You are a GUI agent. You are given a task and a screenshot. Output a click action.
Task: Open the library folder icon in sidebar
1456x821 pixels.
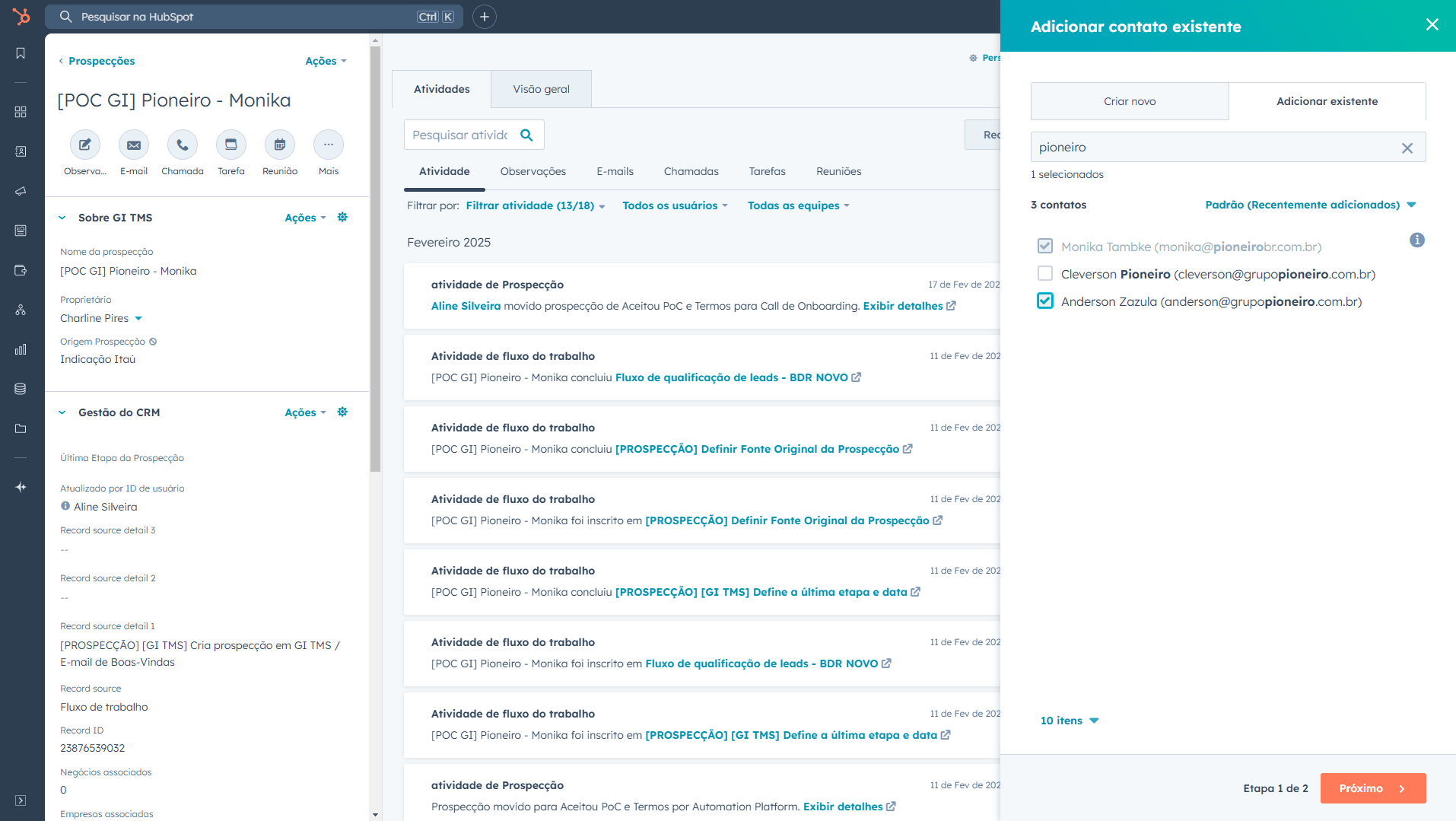click(21, 428)
